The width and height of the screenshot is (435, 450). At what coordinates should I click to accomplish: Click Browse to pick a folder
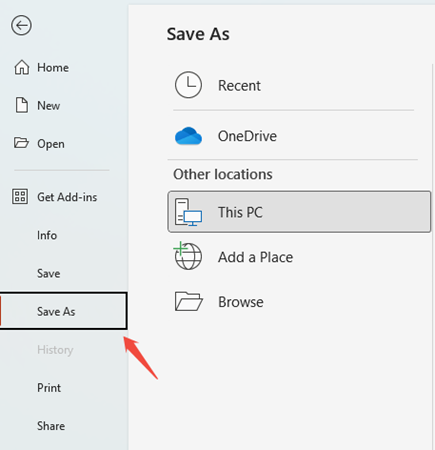tap(241, 302)
